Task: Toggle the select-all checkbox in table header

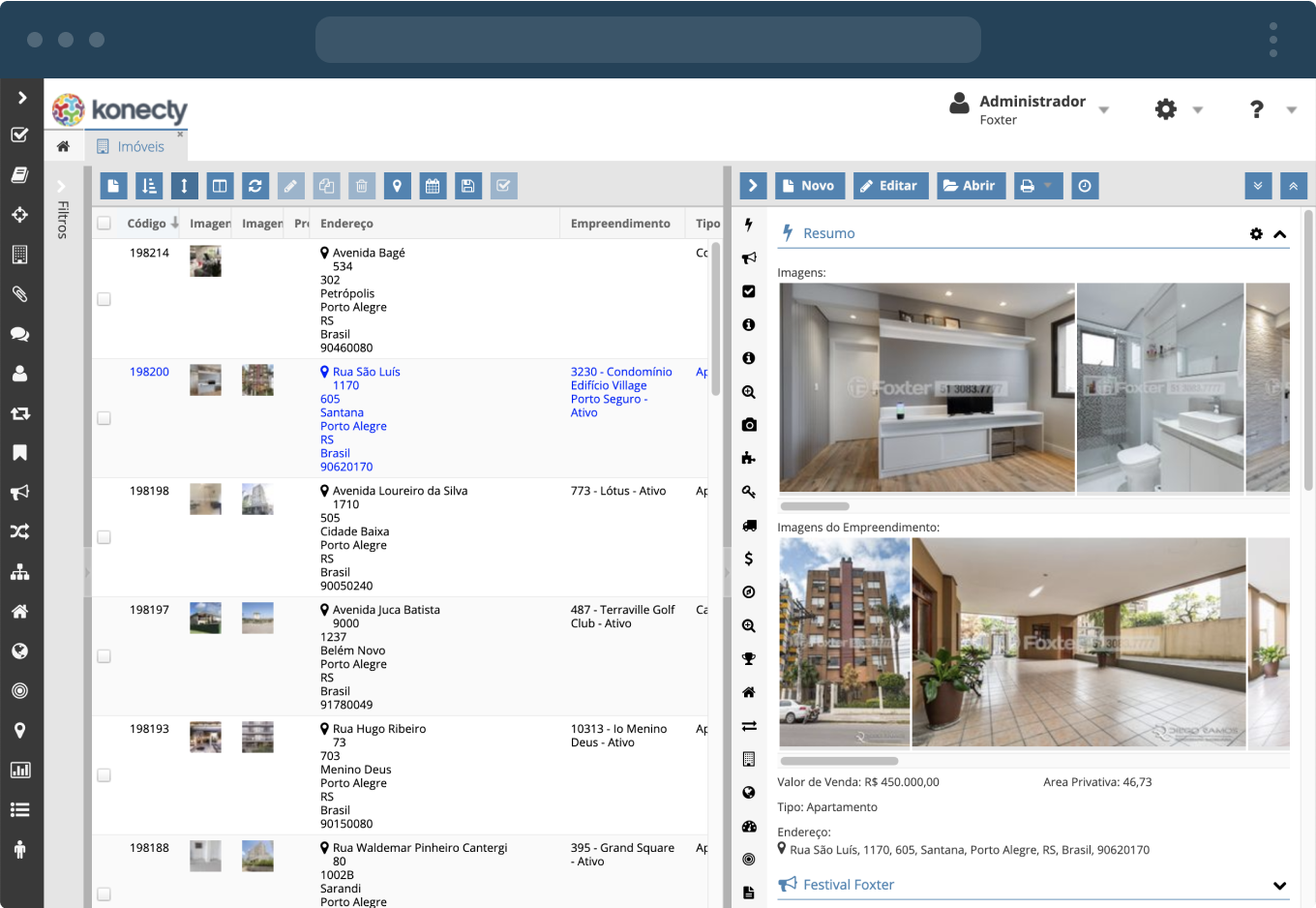Action: 105,224
